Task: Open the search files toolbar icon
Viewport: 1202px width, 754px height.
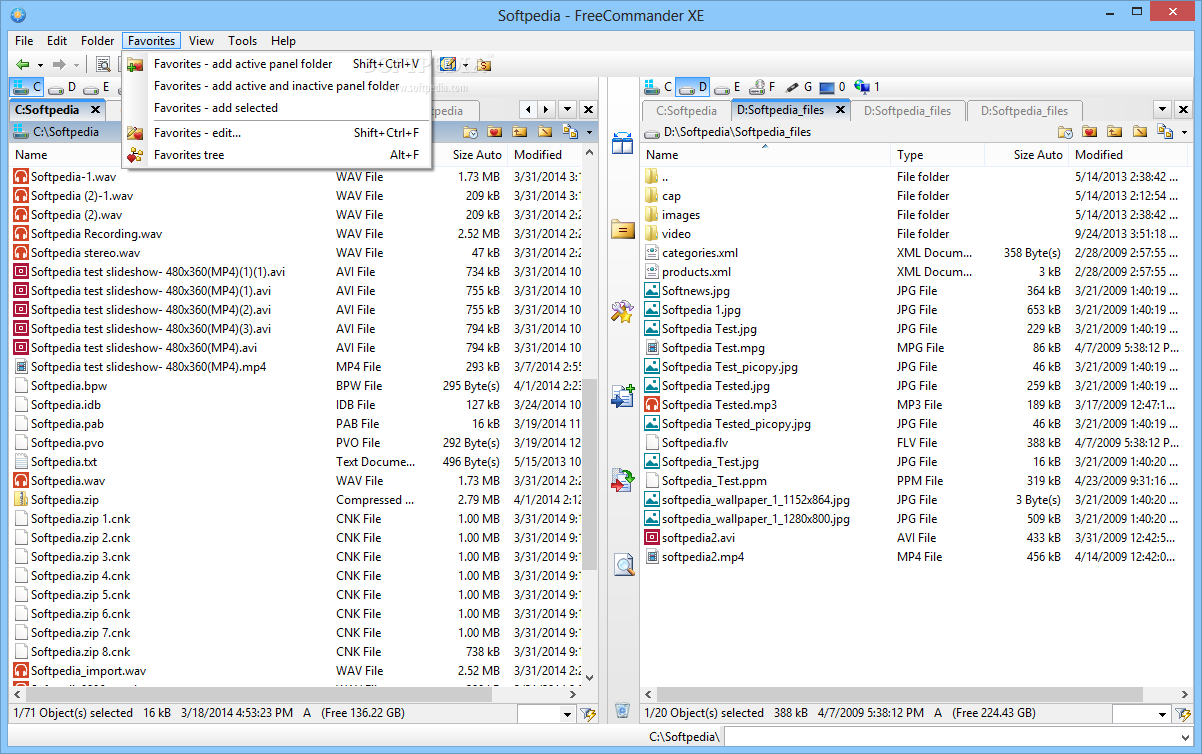Action: coord(103,64)
